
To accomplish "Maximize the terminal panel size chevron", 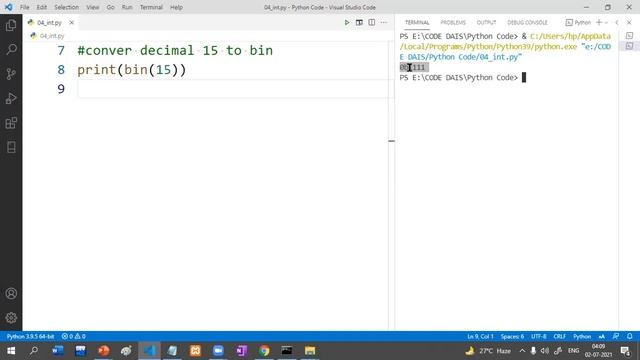I will [617, 22].
